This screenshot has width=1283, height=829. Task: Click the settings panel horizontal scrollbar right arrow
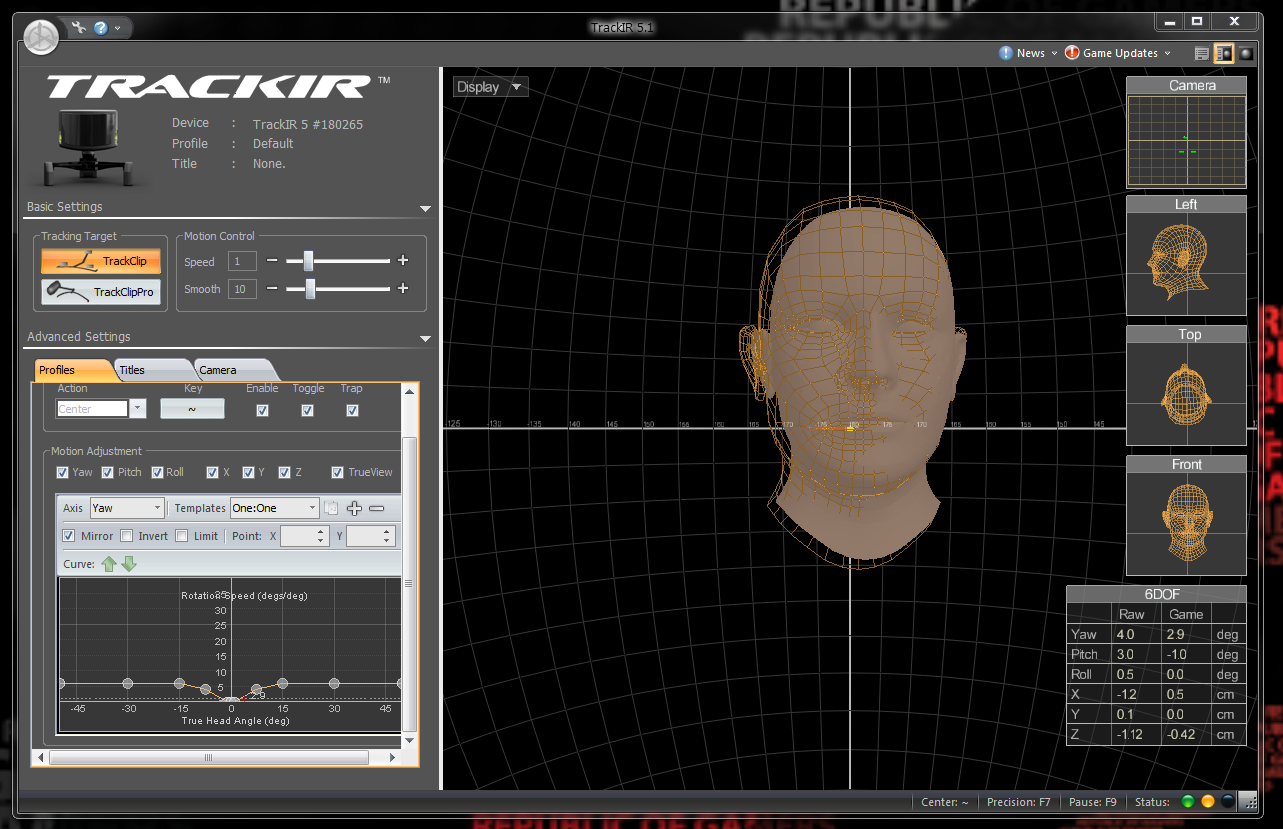click(393, 758)
